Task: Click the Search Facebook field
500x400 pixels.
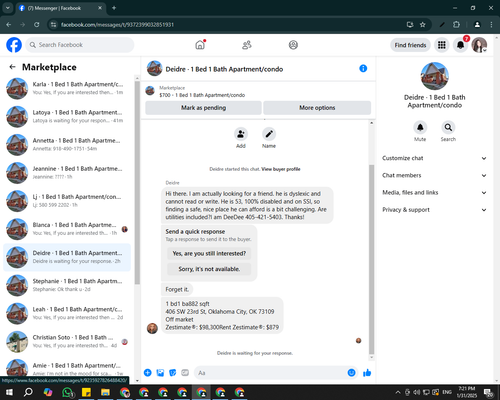Action: 80,45
